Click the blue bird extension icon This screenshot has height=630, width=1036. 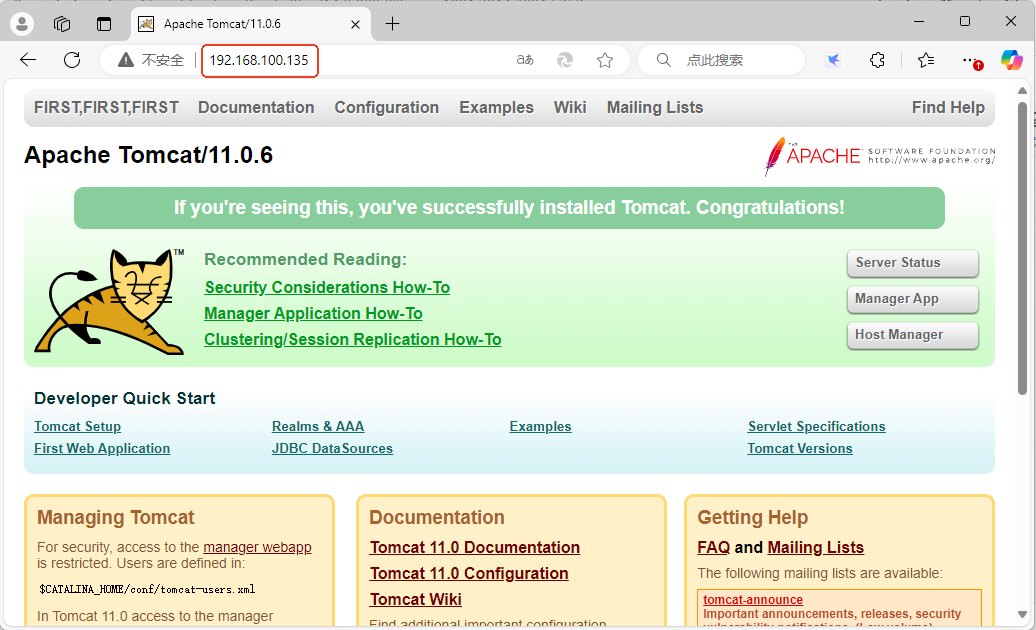(x=834, y=60)
